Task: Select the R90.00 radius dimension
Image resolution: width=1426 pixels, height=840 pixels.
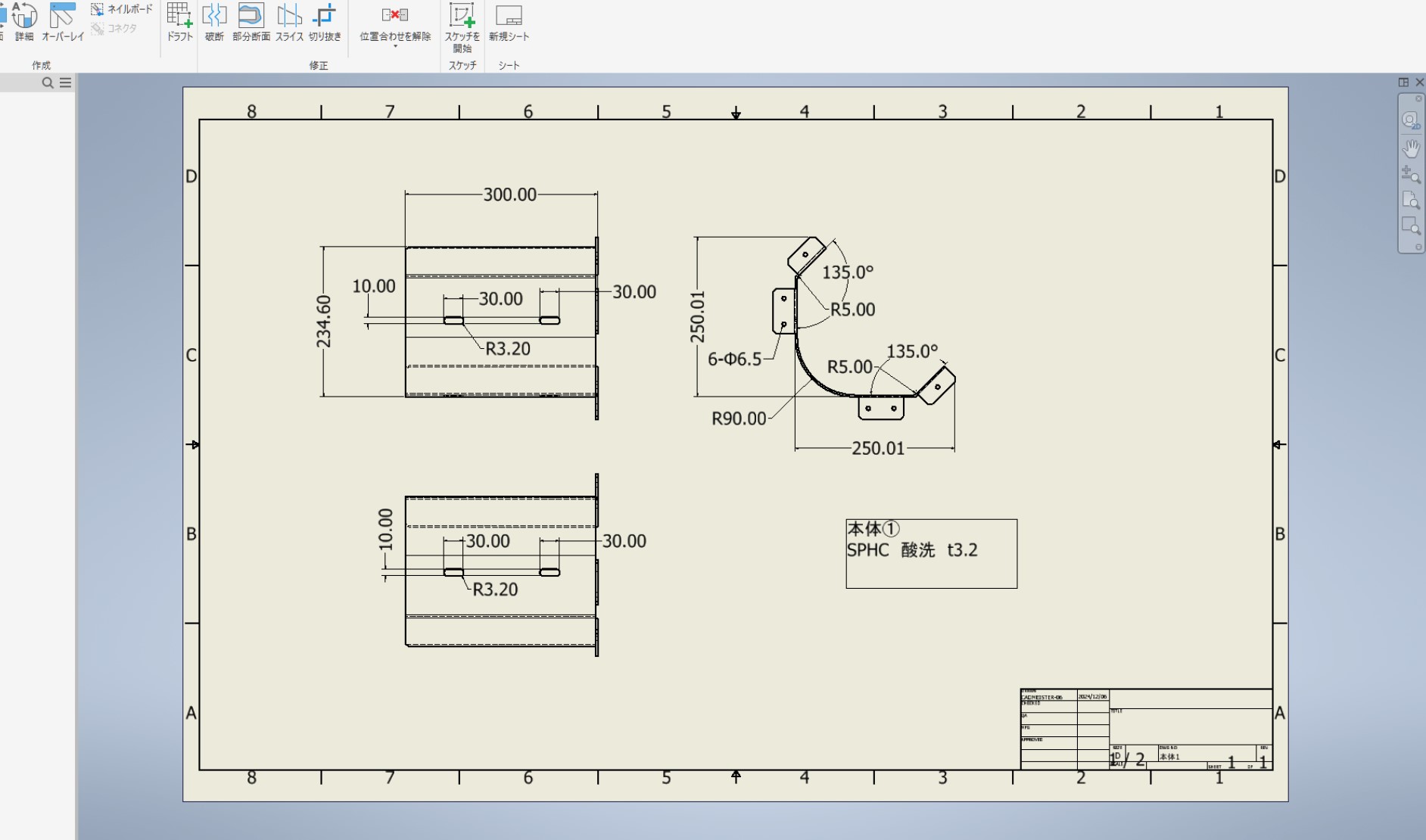Action: [x=739, y=418]
